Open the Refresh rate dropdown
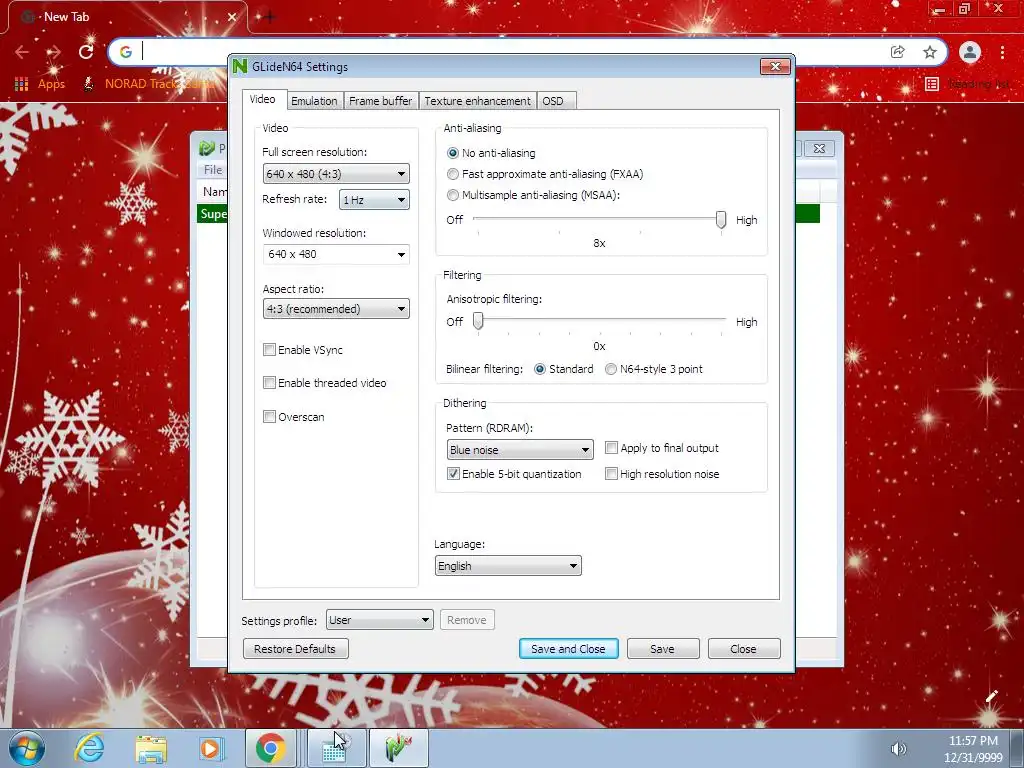Viewport: 1024px width, 768px height. 374,200
